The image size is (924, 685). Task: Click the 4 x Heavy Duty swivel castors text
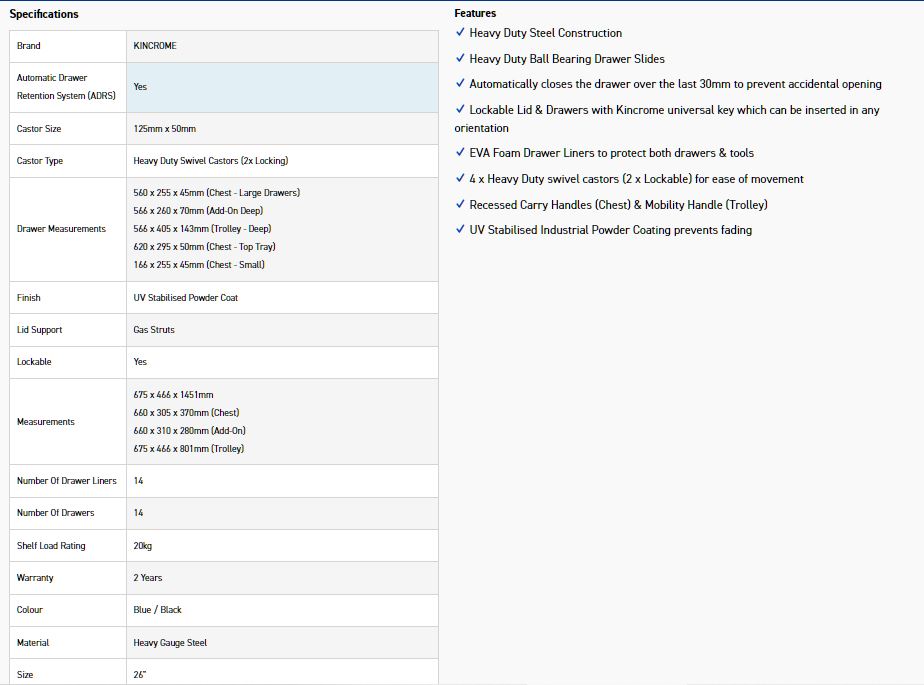coord(636,179)
